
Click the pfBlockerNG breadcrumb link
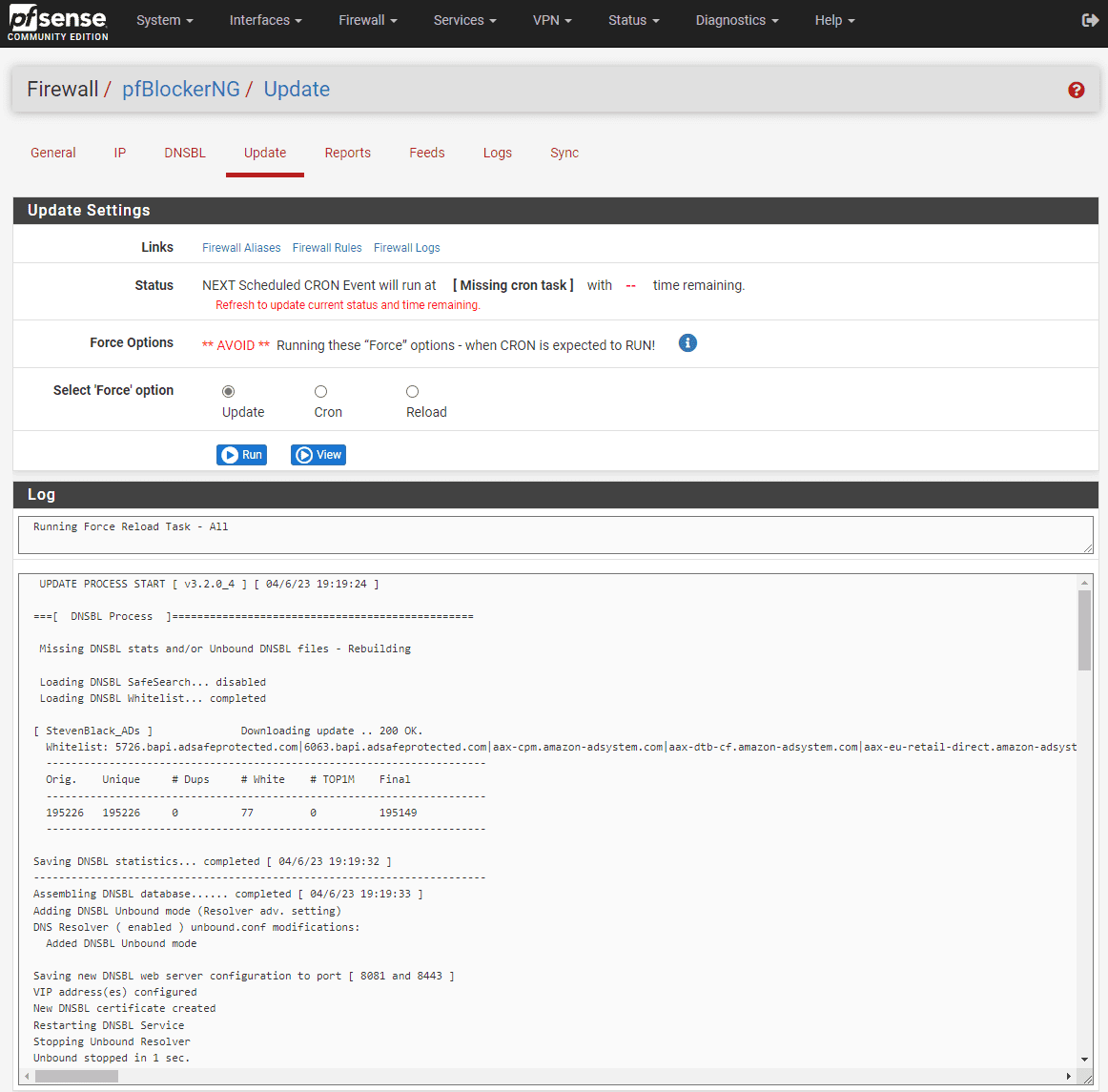(181, 89)
